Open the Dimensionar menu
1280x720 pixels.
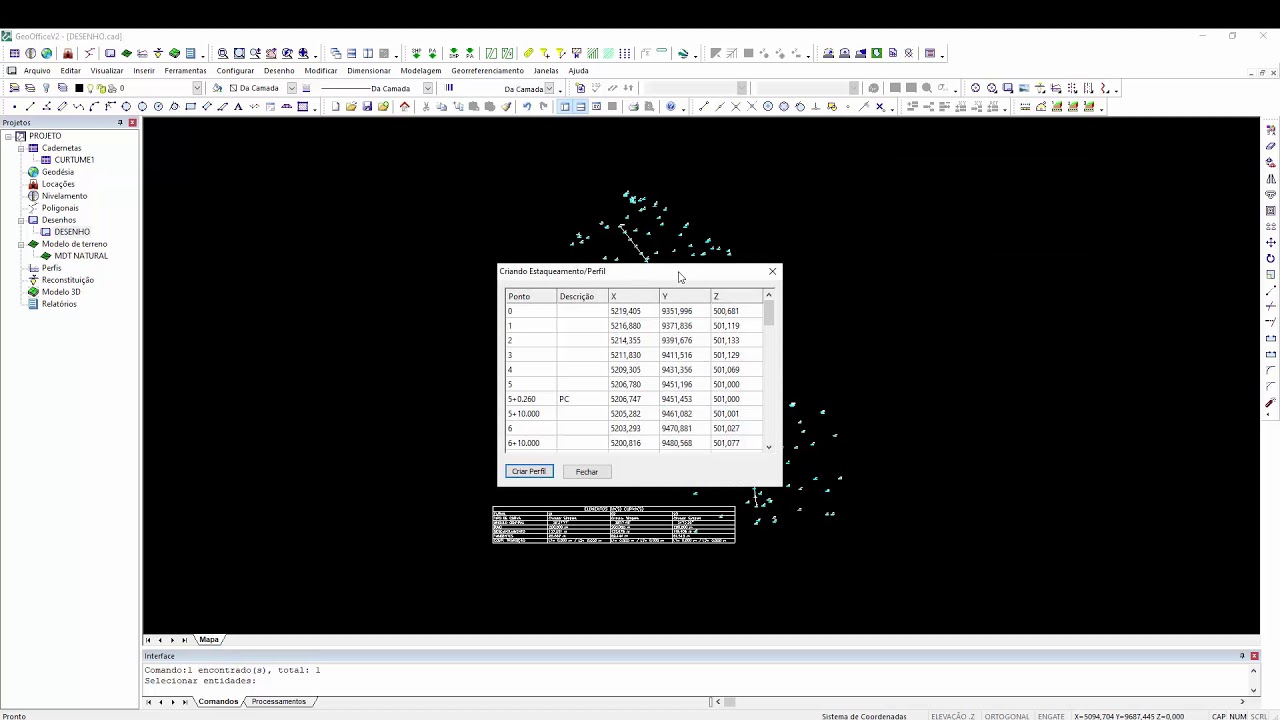369,71
